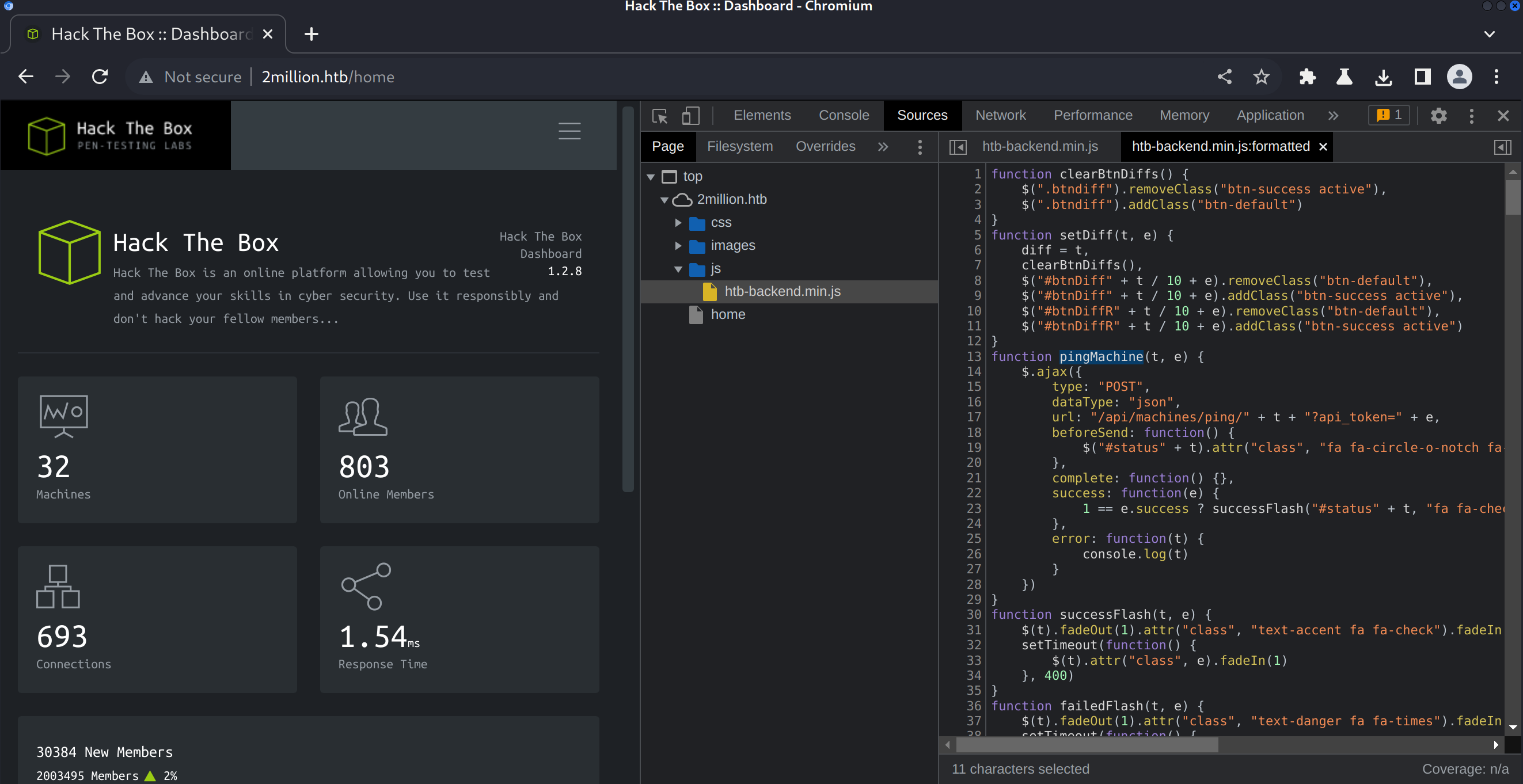Hide the Sources navigator pane

tap(958, 147)
